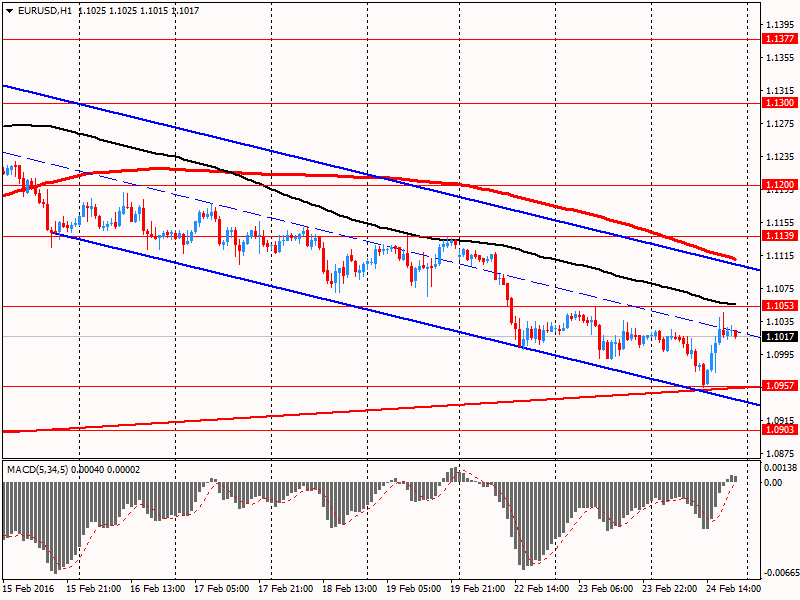Click the 1.1315 price axis value
This screenshot has width=800, height=600.
(780, 91)
